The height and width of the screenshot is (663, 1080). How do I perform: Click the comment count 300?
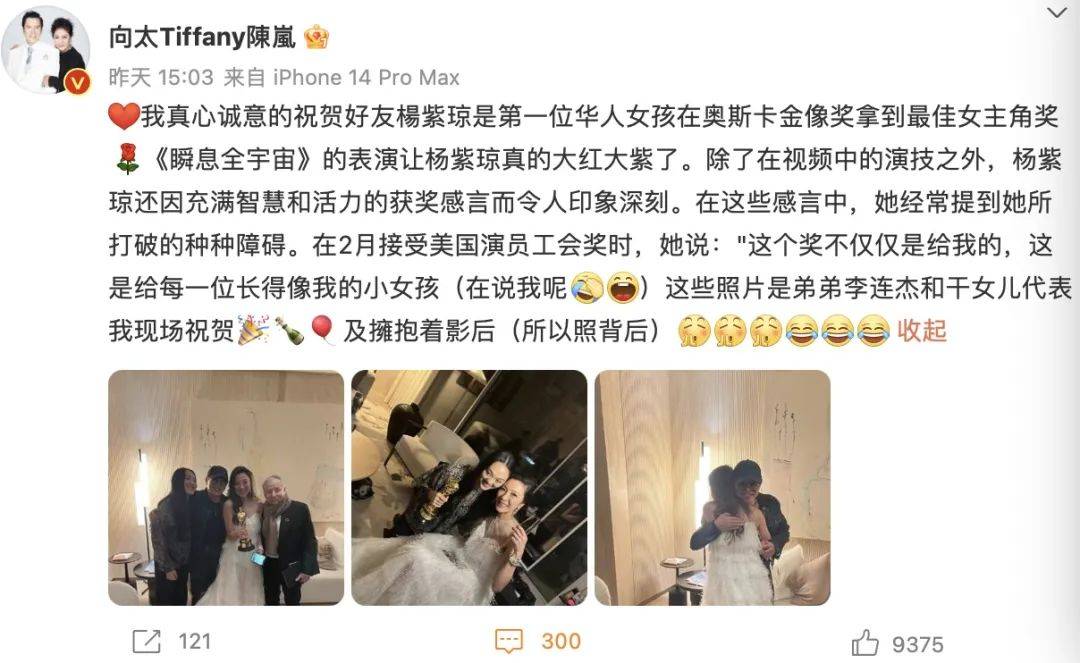[561, 642]
